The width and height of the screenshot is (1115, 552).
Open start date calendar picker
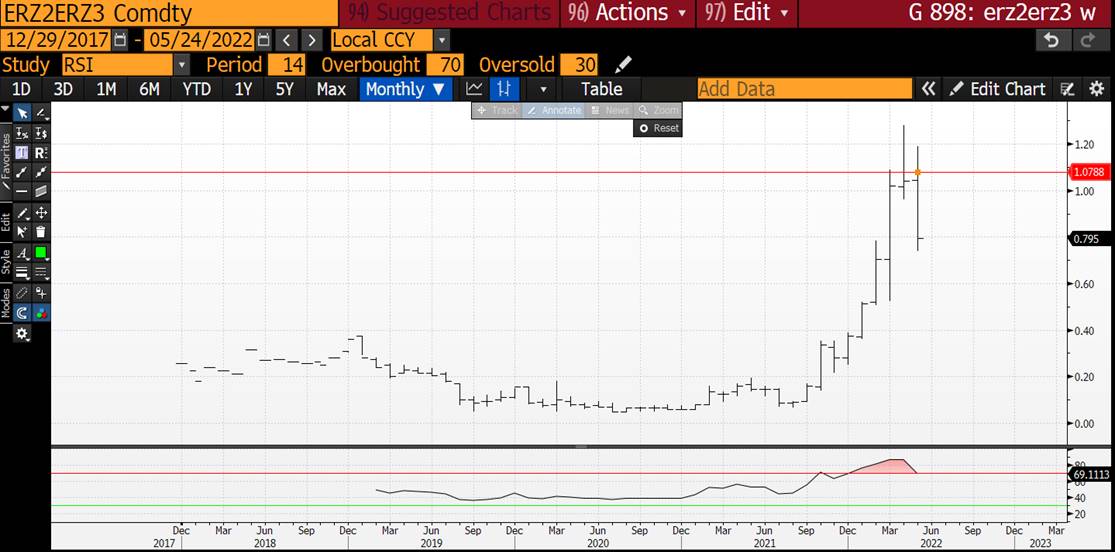point(120,40)
